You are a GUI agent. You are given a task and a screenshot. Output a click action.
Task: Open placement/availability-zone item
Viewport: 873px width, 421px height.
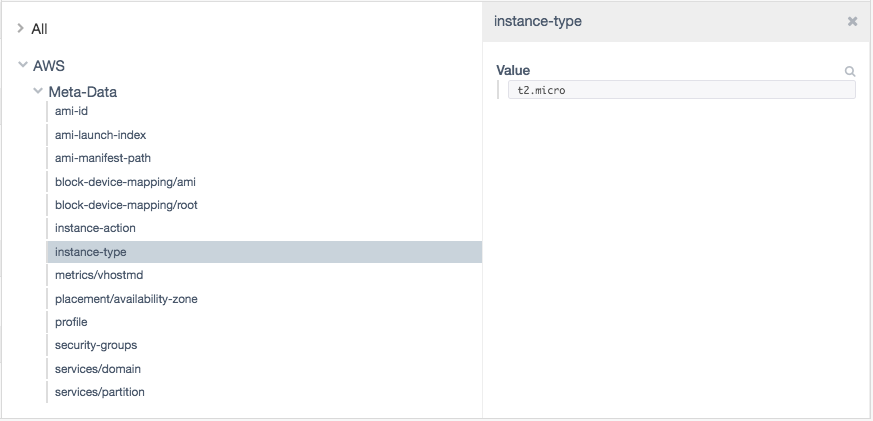[x=264, y=299]
